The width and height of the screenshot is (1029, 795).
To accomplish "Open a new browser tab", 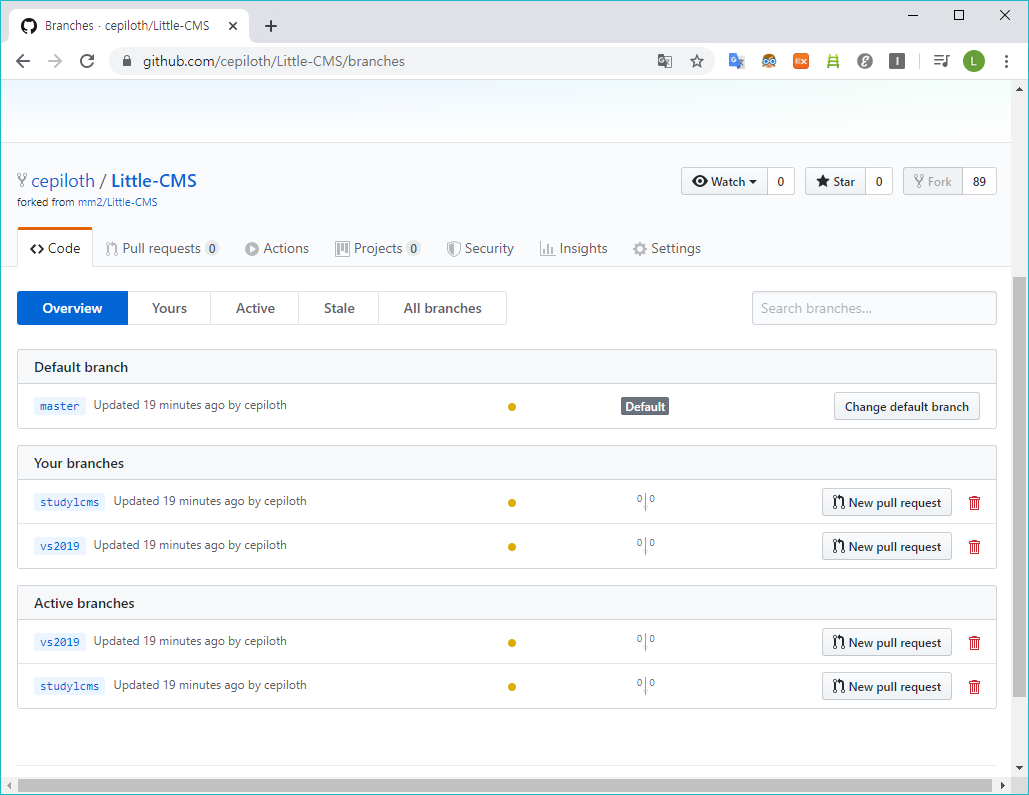I will coord(270,26).
